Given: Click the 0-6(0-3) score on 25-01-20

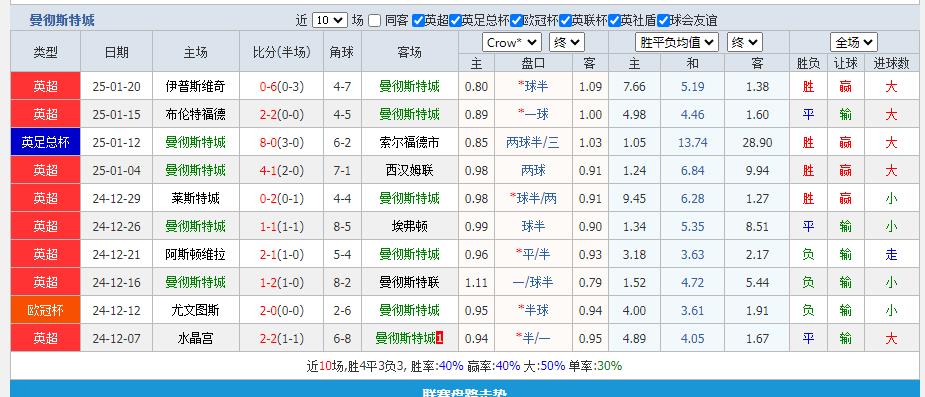Looking at the screenshot, I should 281,87.
